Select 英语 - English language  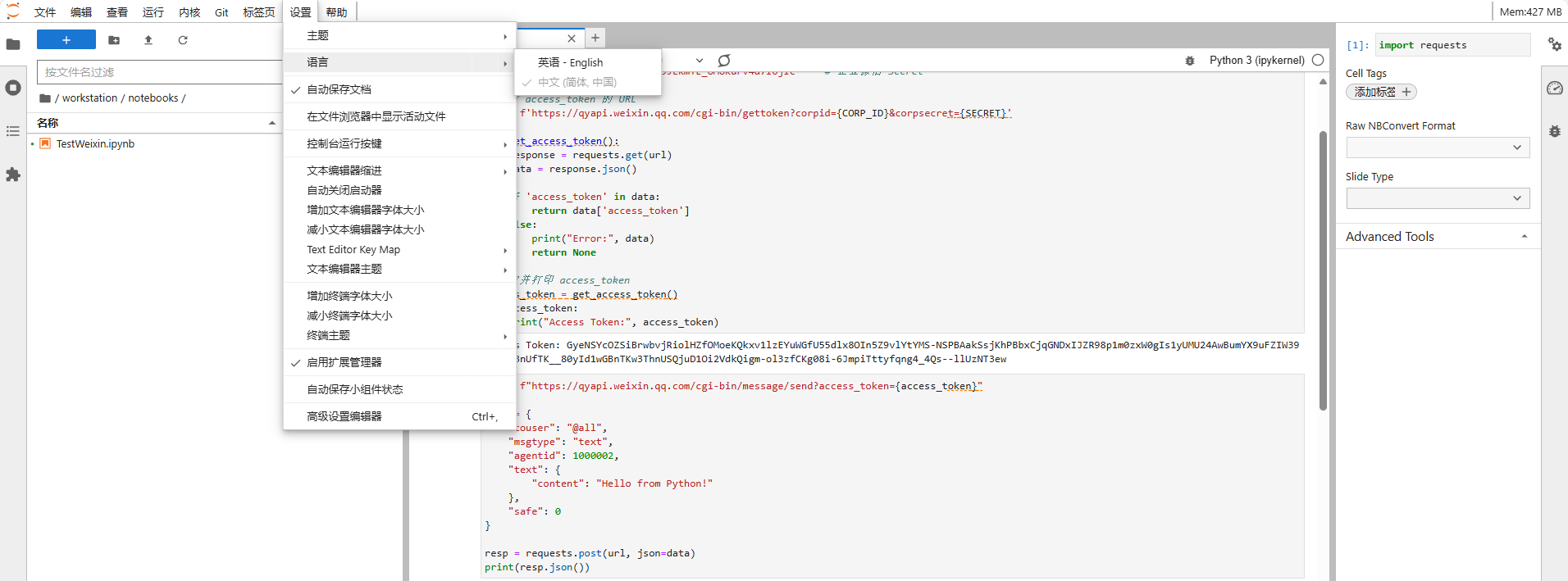click(x=570, y=62)
